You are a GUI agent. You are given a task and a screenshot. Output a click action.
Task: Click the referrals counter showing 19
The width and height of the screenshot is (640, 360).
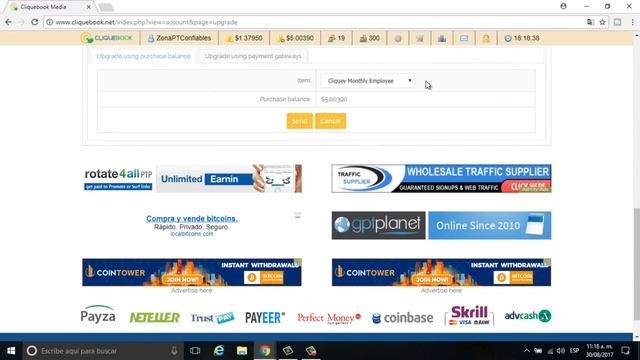click(337, 38)
